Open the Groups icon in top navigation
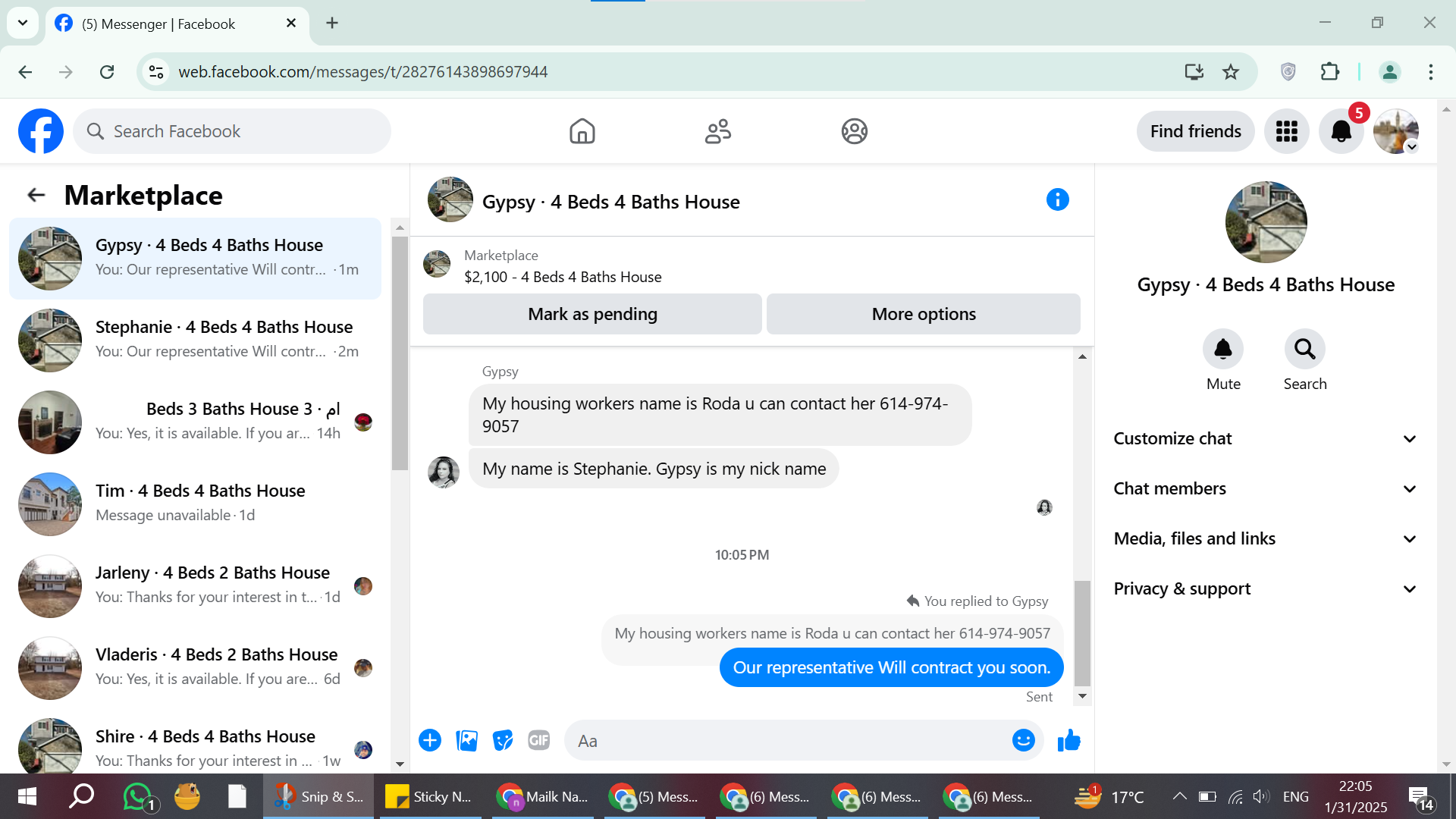The image size is (1456, 819). [x=855, y=131]
